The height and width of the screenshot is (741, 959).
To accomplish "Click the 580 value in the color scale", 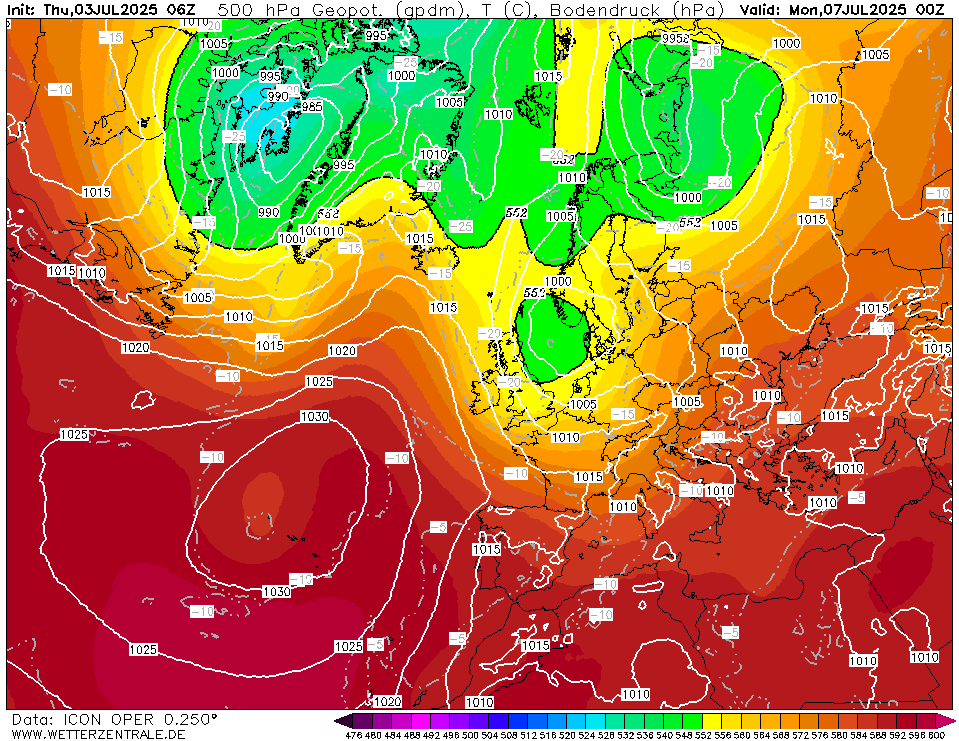I will point(839,735).
